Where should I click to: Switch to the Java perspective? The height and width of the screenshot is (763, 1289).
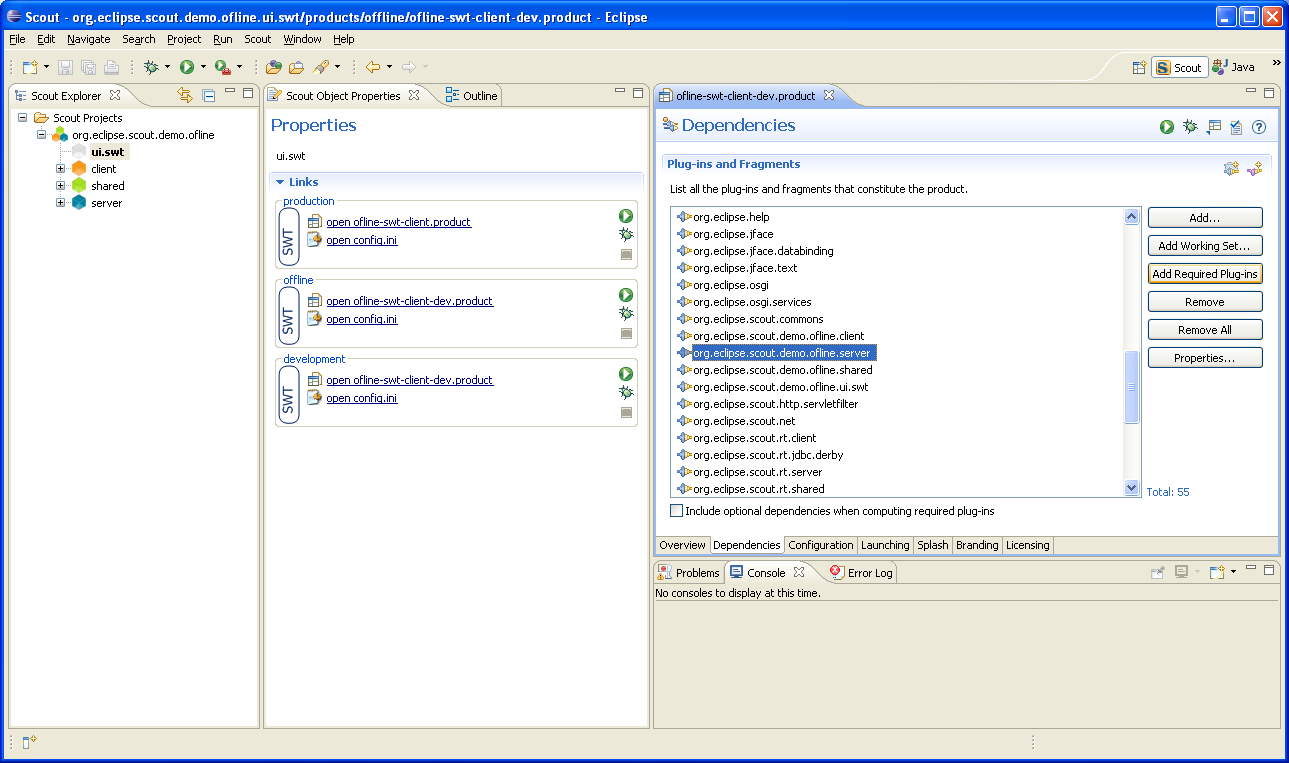(x=1233, y=67)
